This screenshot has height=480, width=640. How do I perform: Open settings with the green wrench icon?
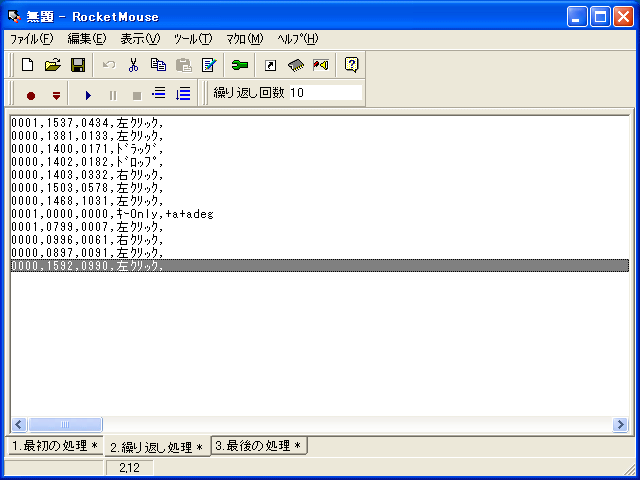(x=240, y=65)
